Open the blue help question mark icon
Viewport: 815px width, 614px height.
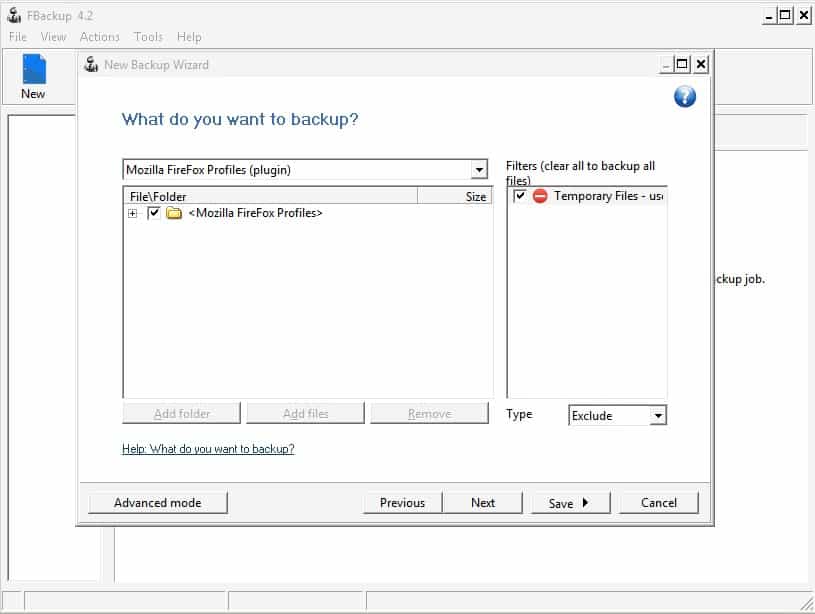[x=685, y=96]
